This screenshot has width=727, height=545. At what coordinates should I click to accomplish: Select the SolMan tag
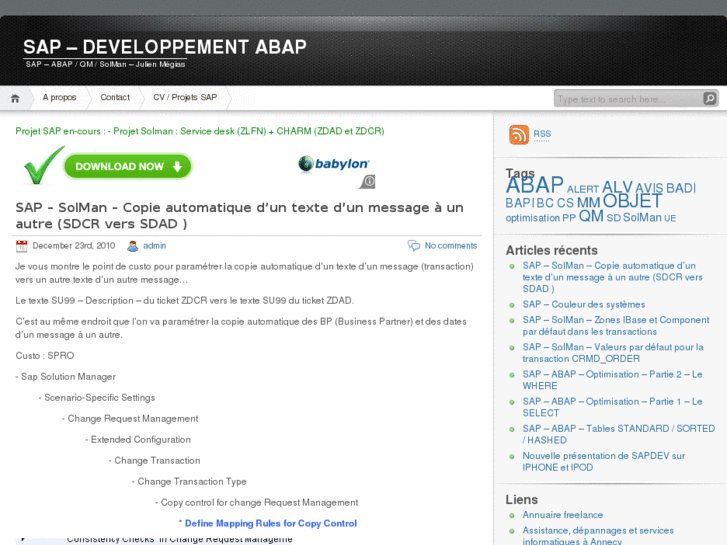coord(642,218)
